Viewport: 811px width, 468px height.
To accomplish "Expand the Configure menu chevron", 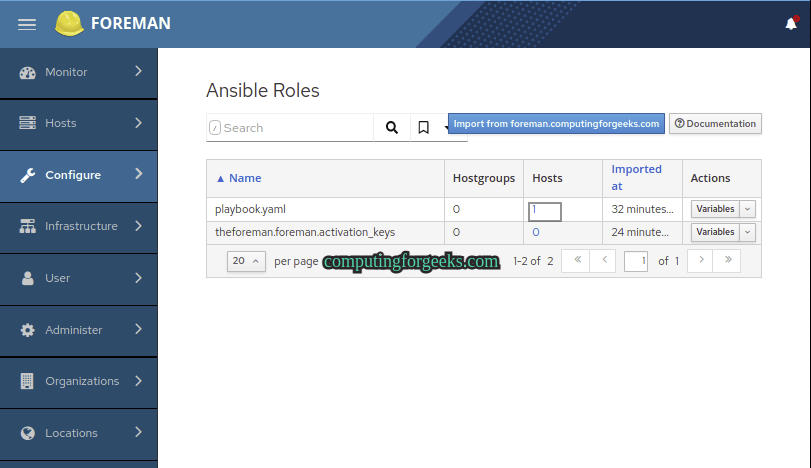I will point(138,174).
